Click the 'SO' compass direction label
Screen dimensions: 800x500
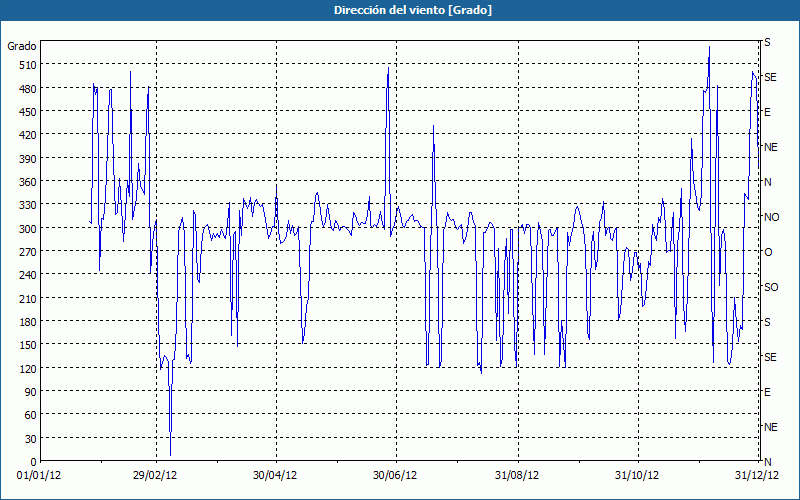(771, 287)
